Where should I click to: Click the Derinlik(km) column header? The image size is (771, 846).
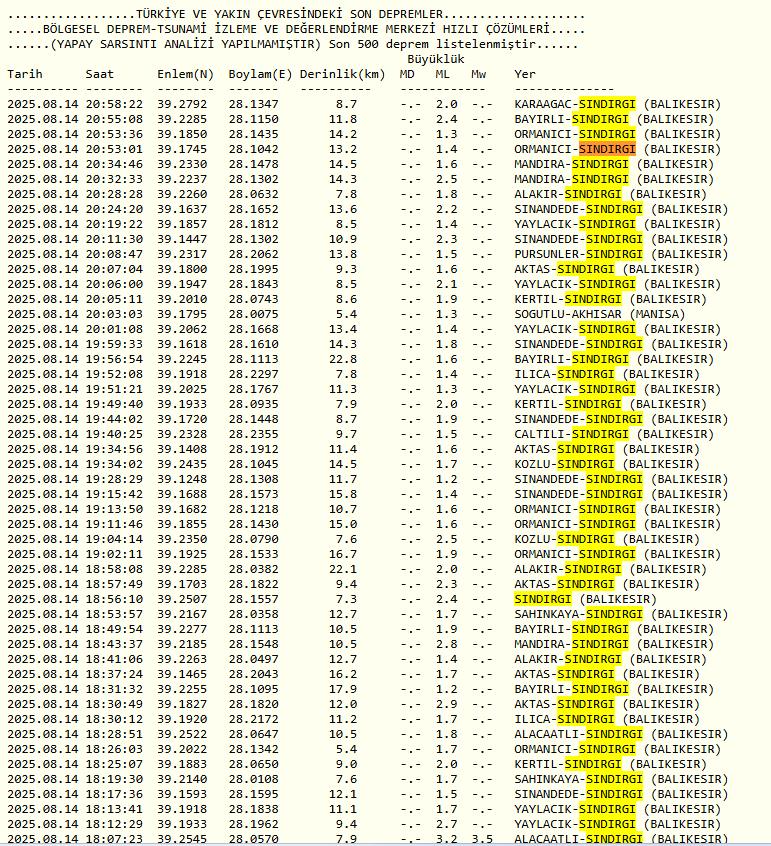pos(343,74)
